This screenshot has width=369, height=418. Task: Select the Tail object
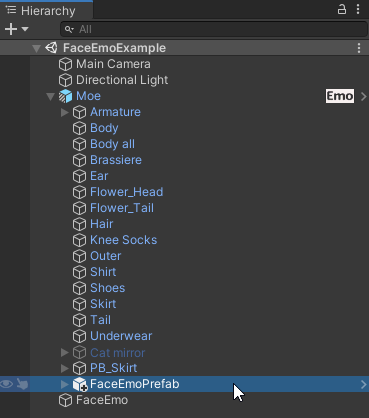(x=100, y=320)
